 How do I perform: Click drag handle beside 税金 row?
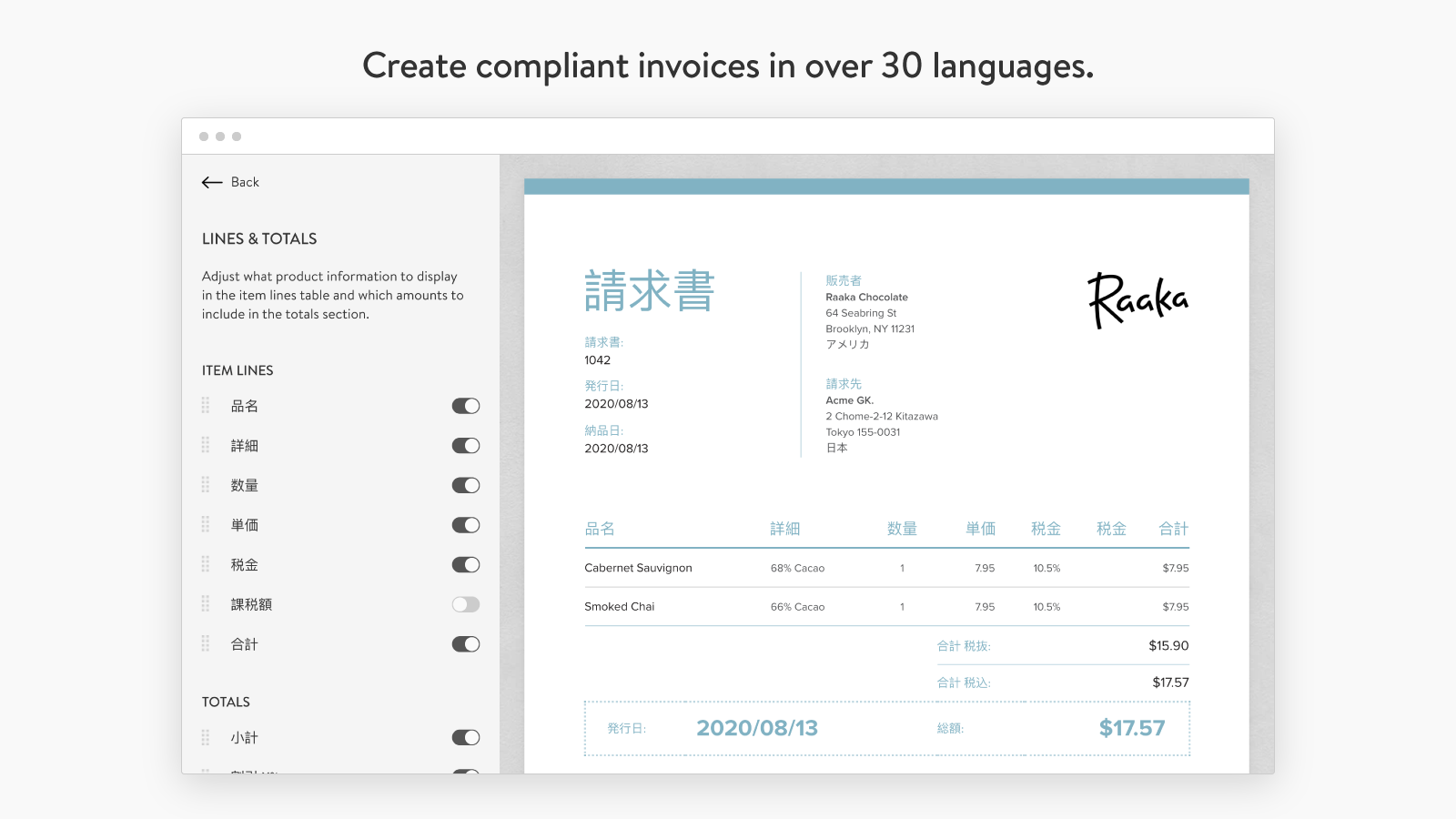tap(206, 564)
